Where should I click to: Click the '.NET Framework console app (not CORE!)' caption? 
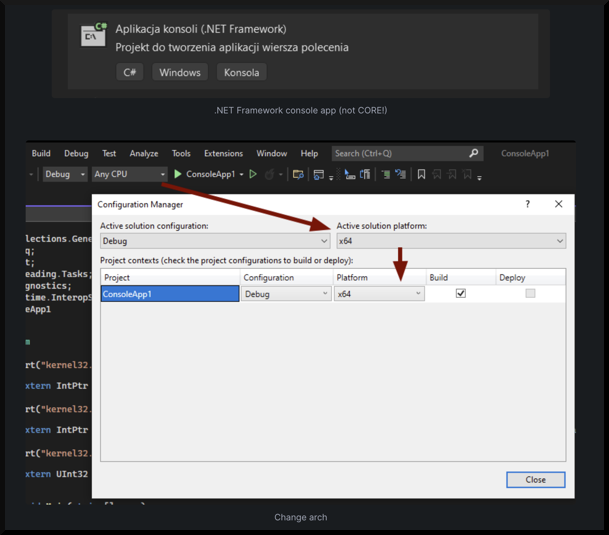click(x=301, y=110)
